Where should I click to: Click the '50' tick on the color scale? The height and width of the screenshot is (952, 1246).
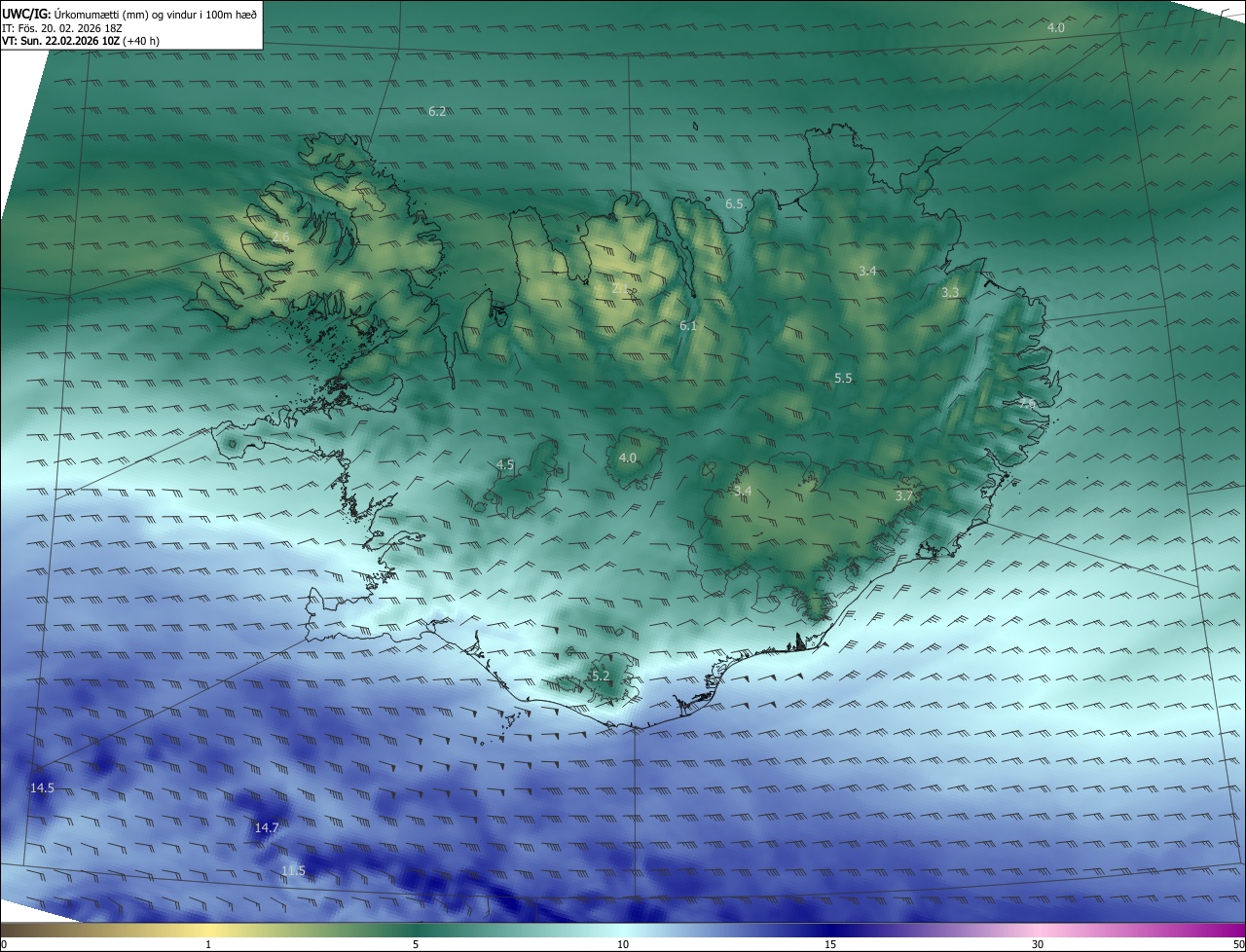click(1237, 944)
